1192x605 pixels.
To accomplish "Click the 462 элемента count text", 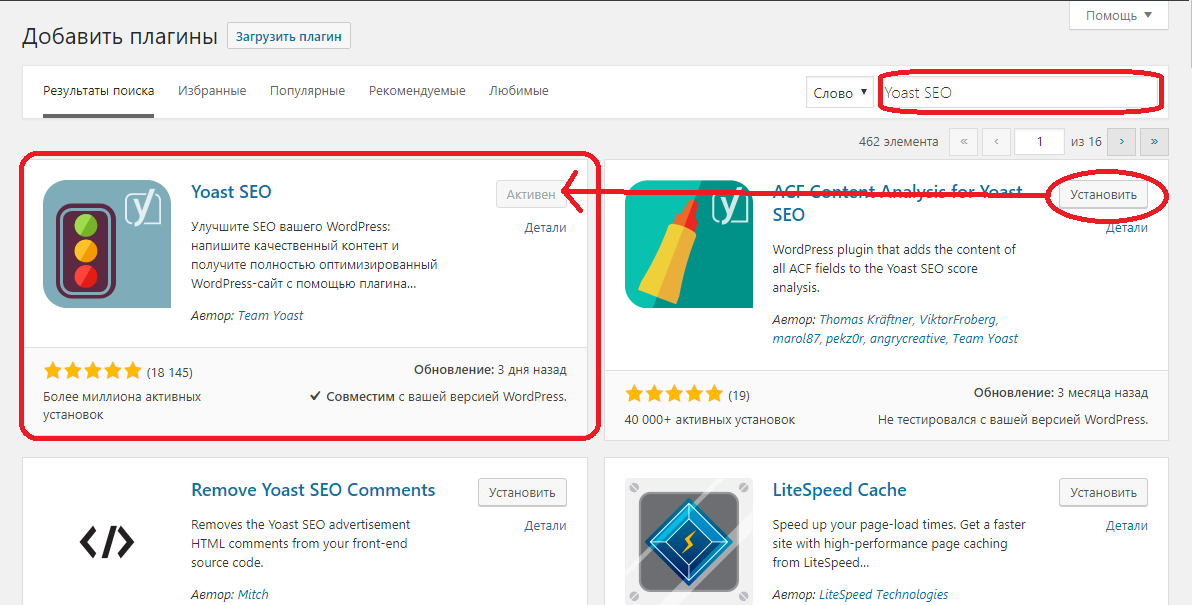I will (x=899, y=141).
